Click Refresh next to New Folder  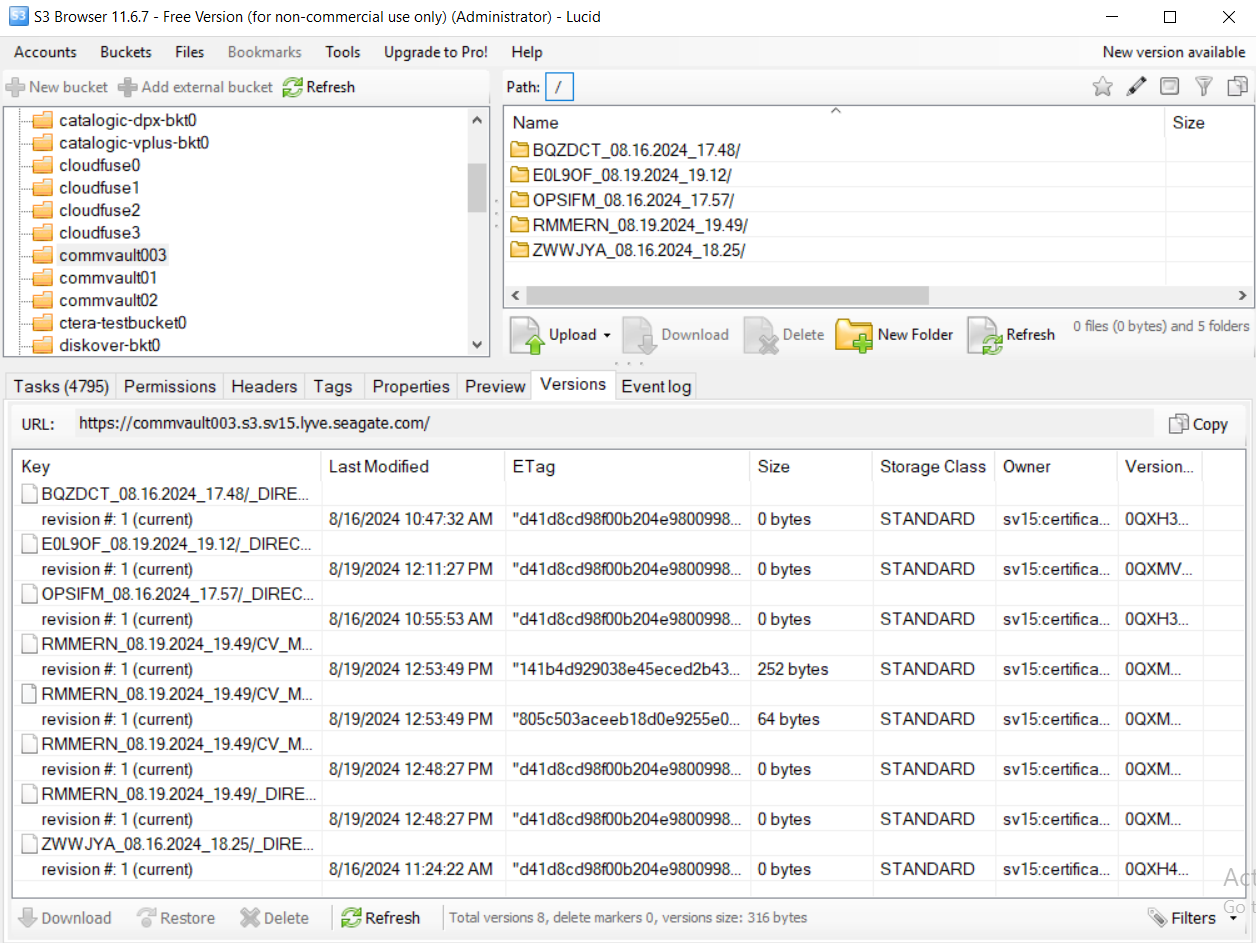[1011, 335]
